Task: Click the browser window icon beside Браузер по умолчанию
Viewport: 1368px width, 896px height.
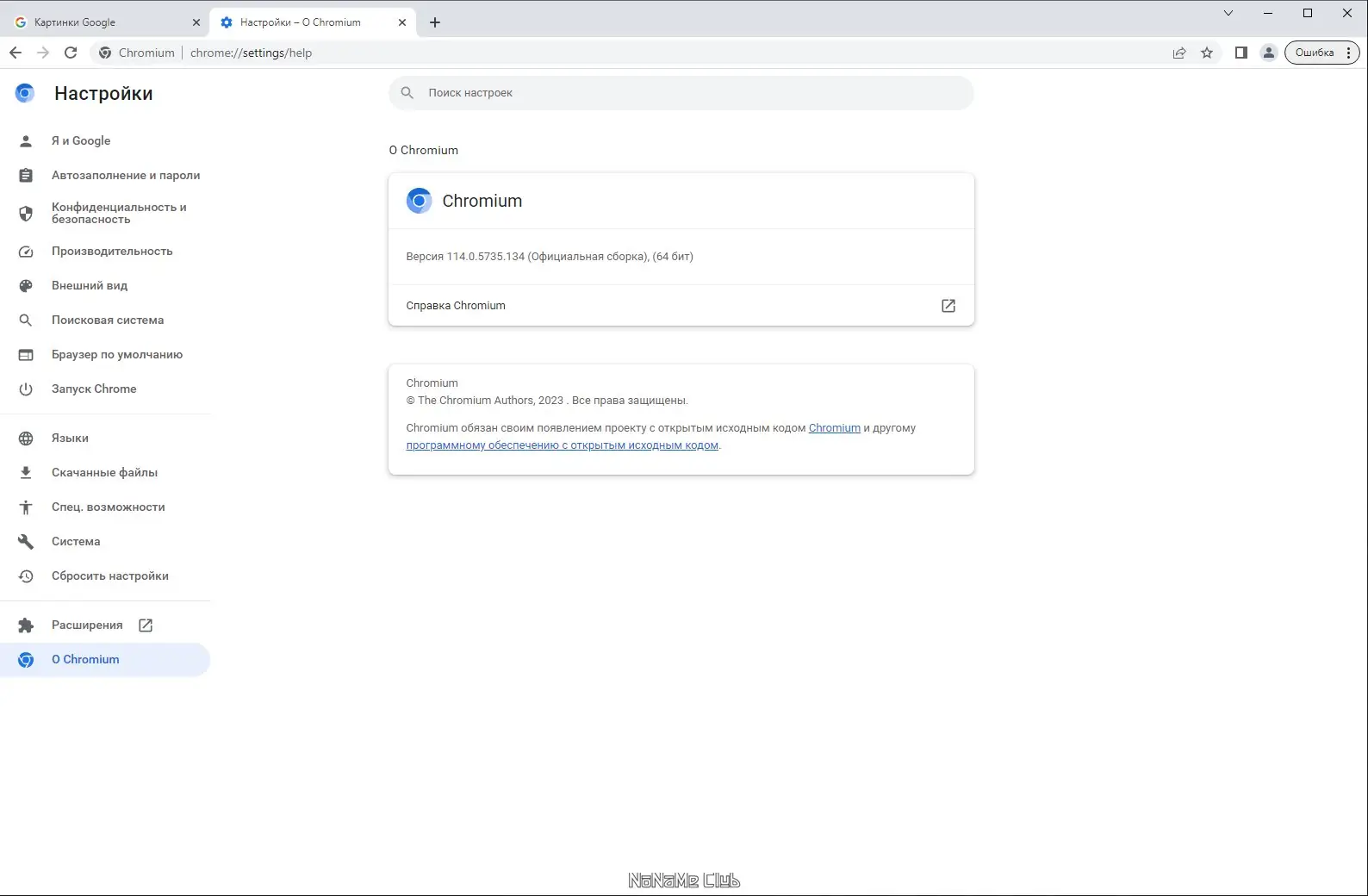Action: click(26, 355)
